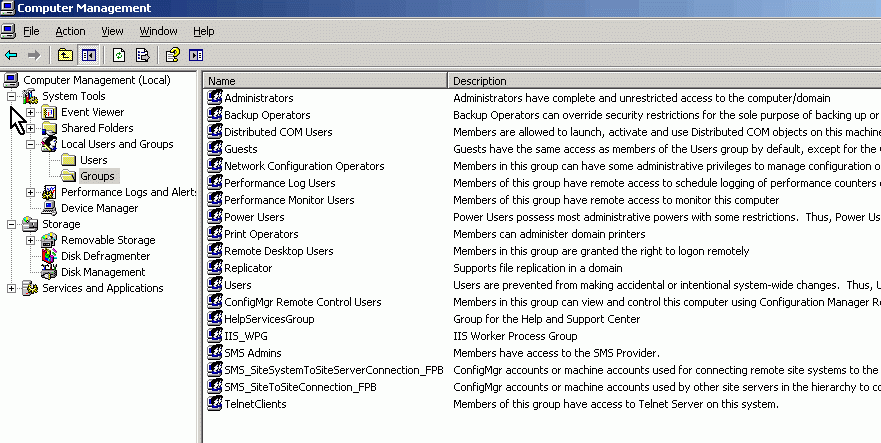This screenshot has height=443, width=881.
Task: Click the Back arrow toolbar icon
Action: 11,55
